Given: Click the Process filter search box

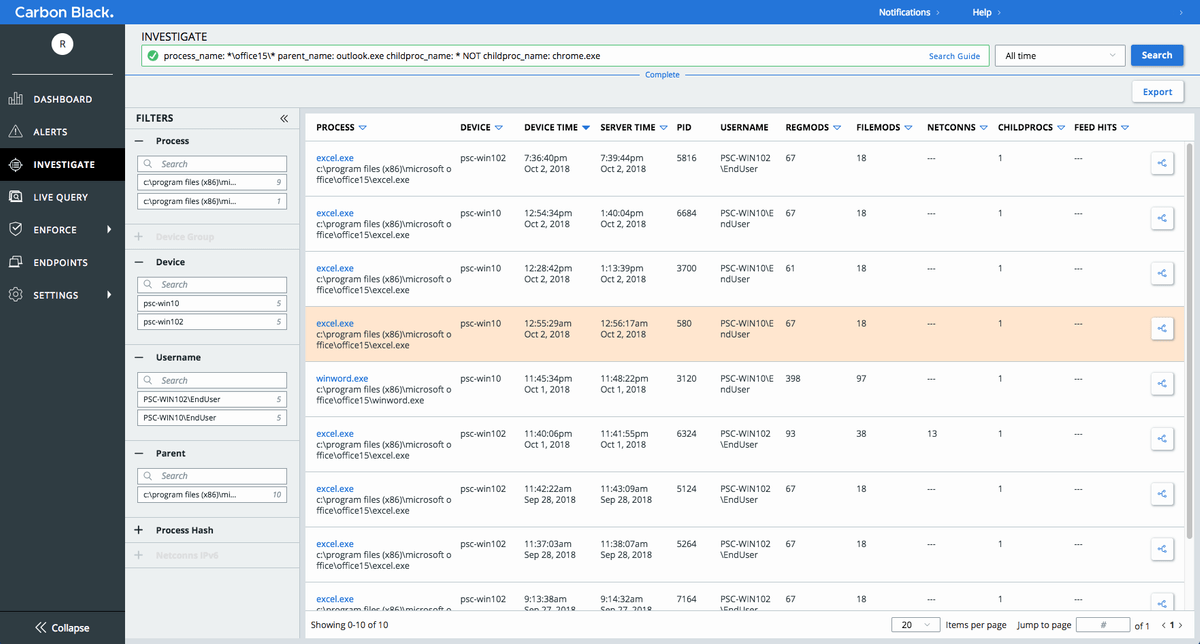Looking at the screenshot, I should (x=212, y=163).
